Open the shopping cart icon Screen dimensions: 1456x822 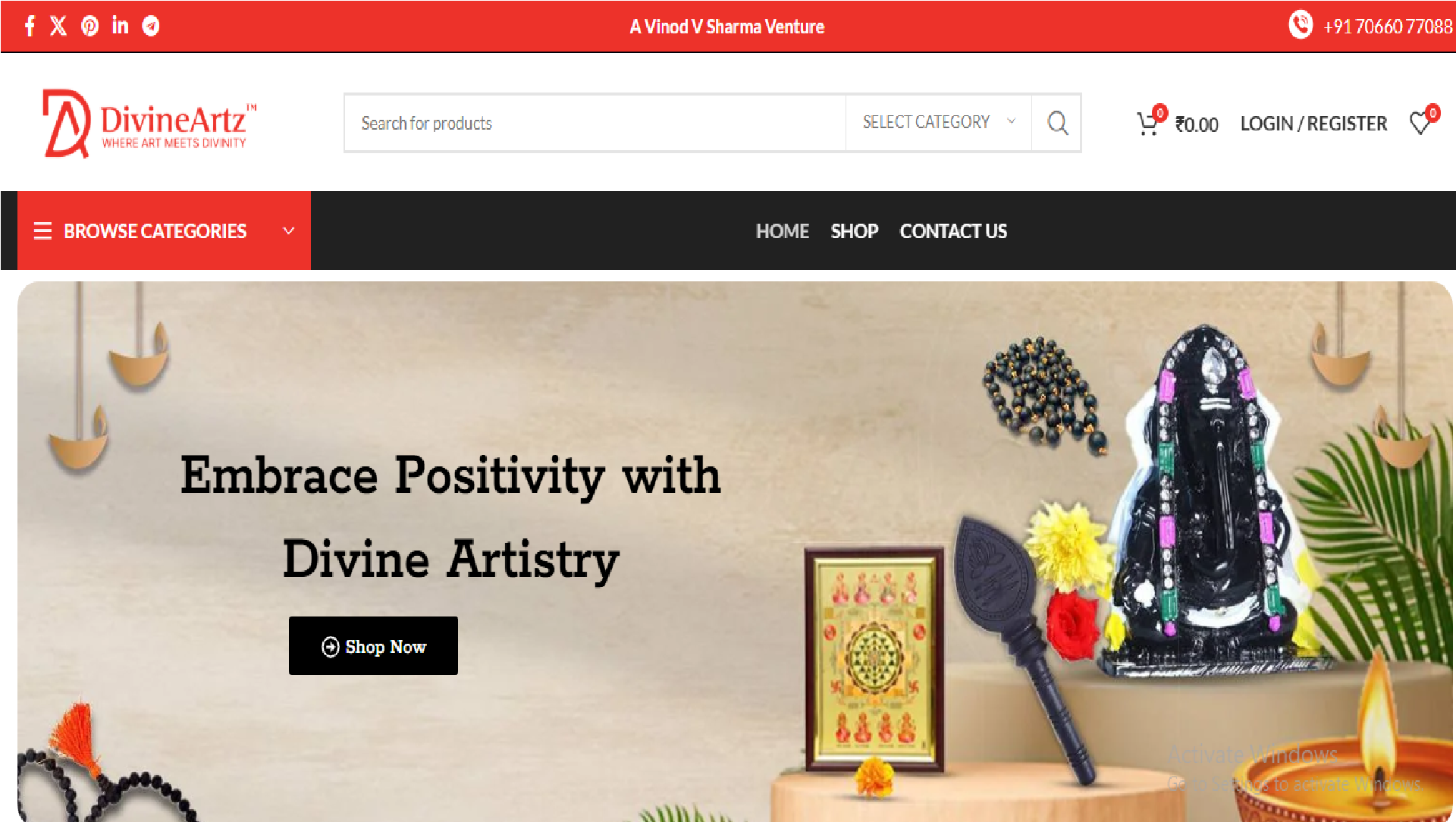pyautogui.click(x=1147, y=124)
